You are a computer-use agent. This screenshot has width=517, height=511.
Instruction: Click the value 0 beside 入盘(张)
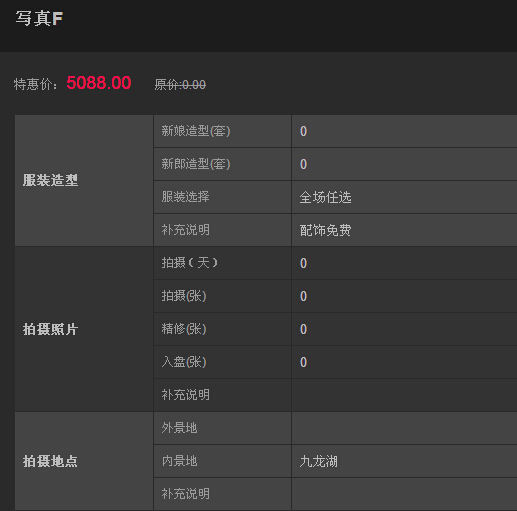click(303, 362)
